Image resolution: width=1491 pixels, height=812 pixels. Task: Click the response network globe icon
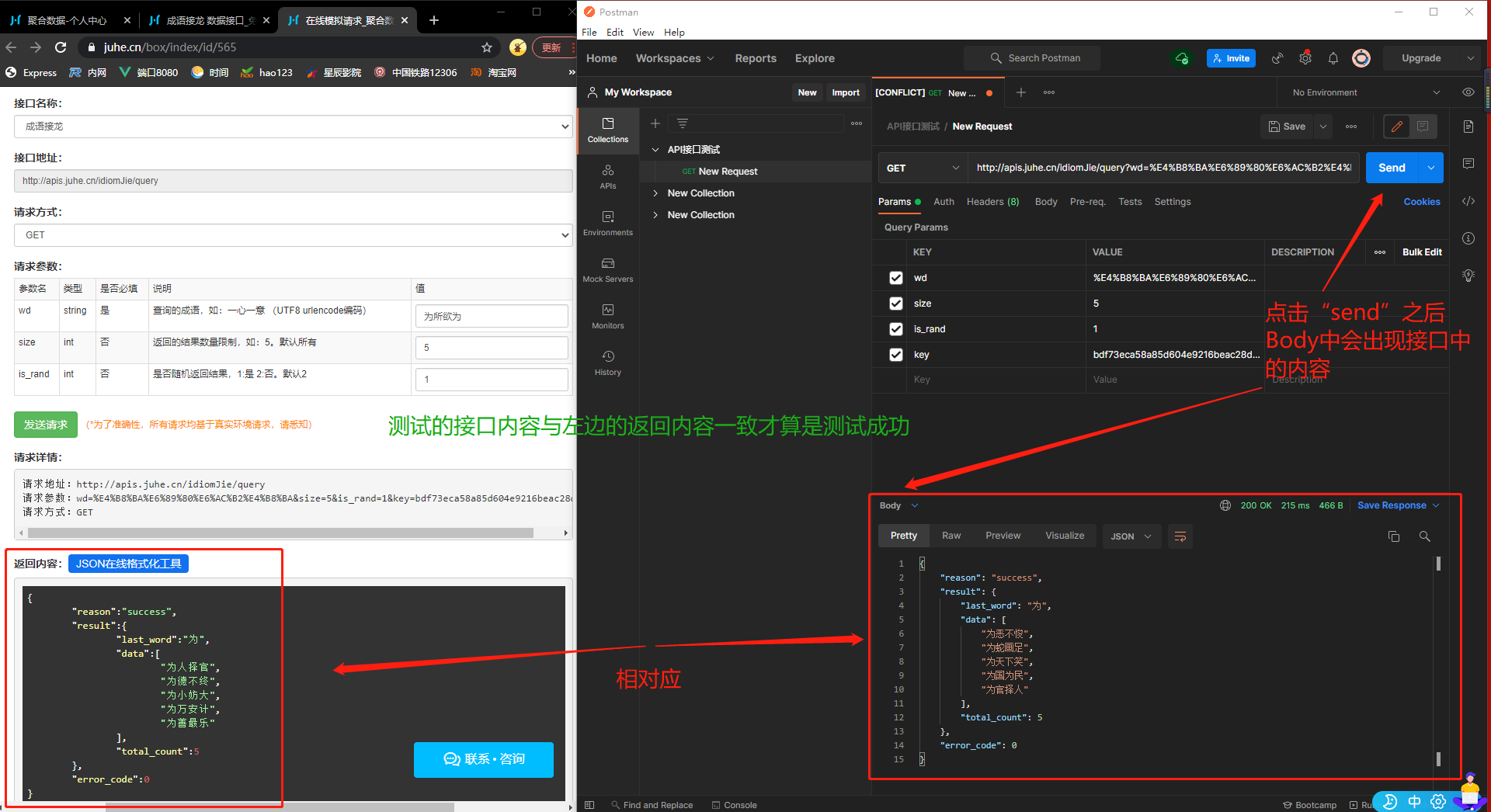(x=1225, y=505)
